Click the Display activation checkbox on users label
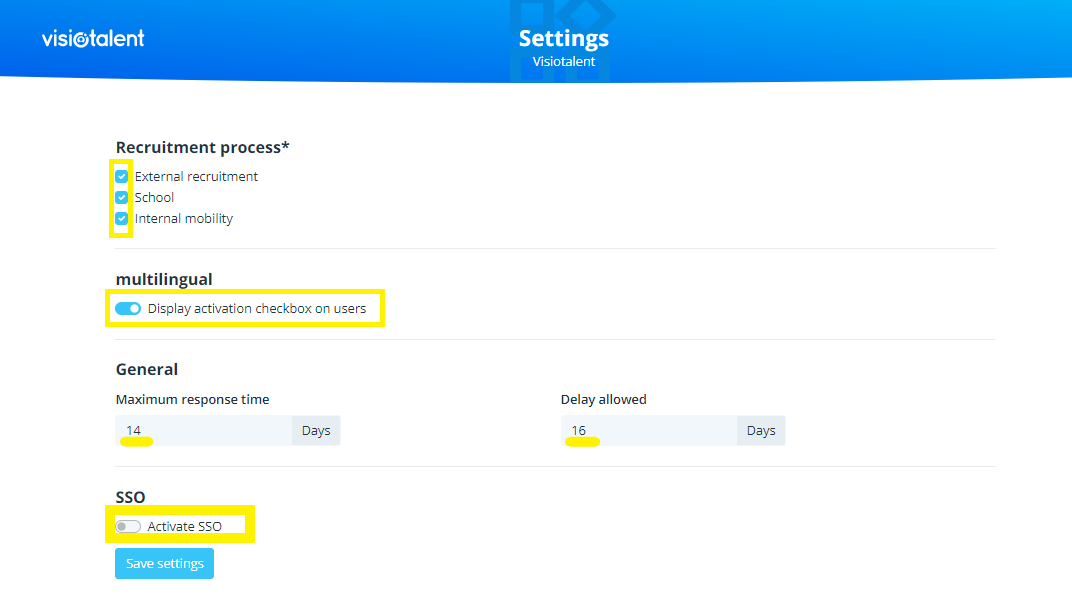Viewport: 1072px width, 605px height. [257, 309]
